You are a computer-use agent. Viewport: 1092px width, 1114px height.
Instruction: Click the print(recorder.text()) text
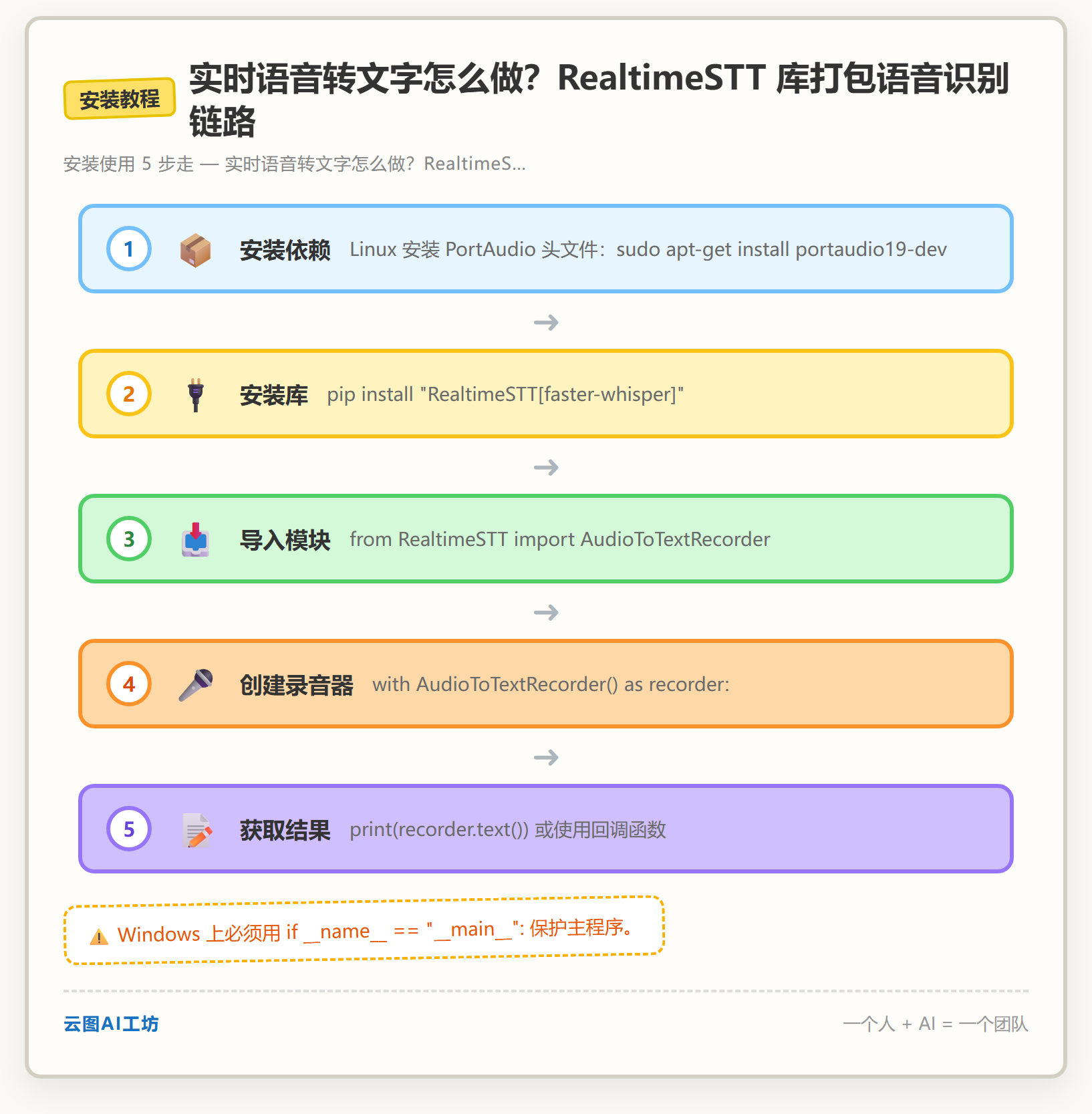439,830
